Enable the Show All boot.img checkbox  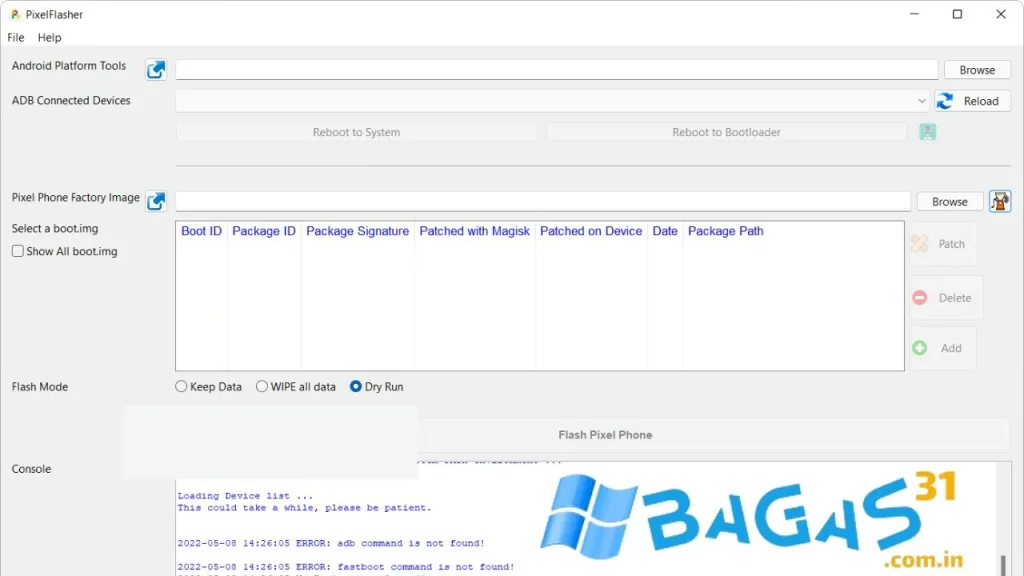(x=18, y=251)
